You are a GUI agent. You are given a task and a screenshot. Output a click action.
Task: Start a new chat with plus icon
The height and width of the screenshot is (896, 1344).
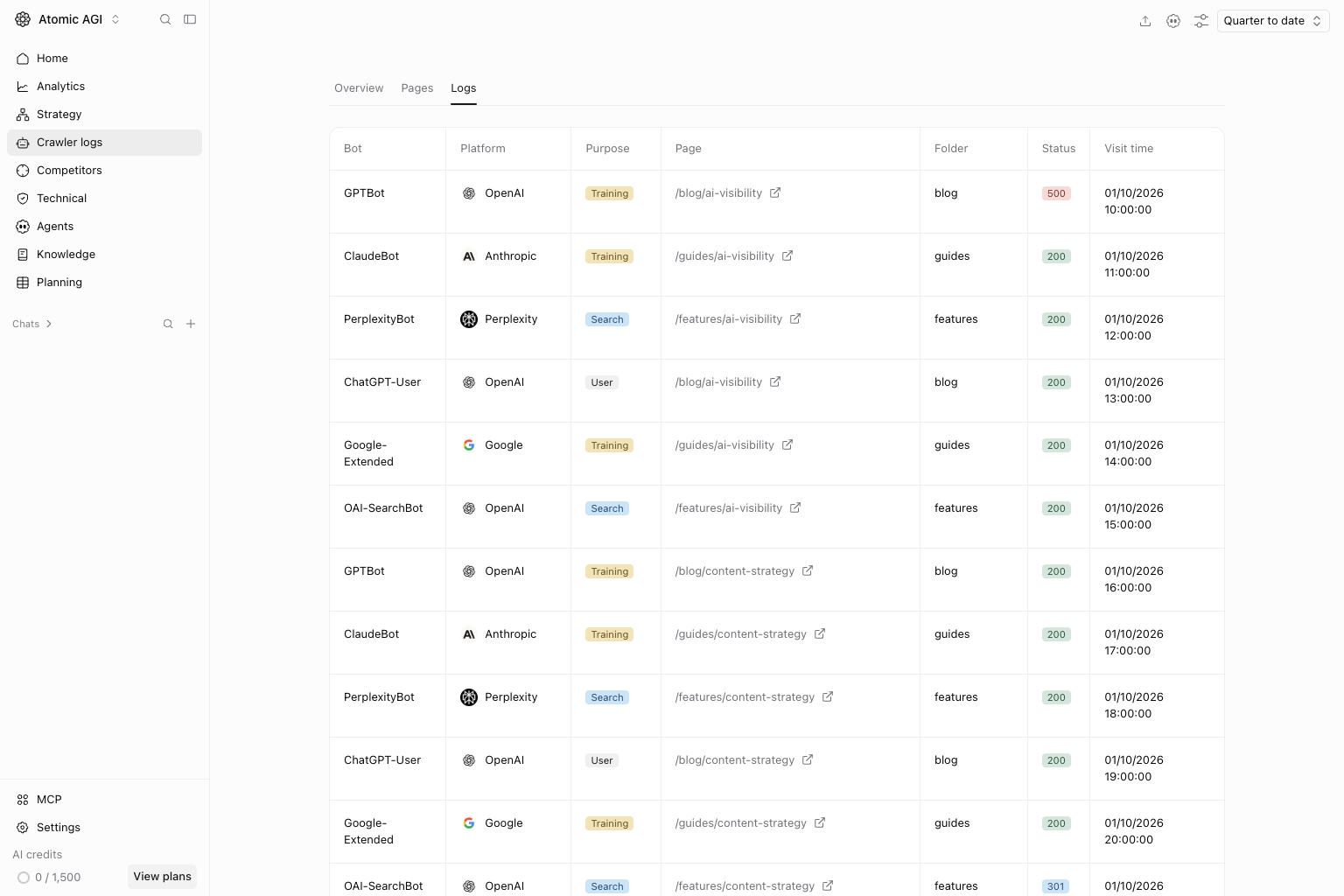pos(191,324)
